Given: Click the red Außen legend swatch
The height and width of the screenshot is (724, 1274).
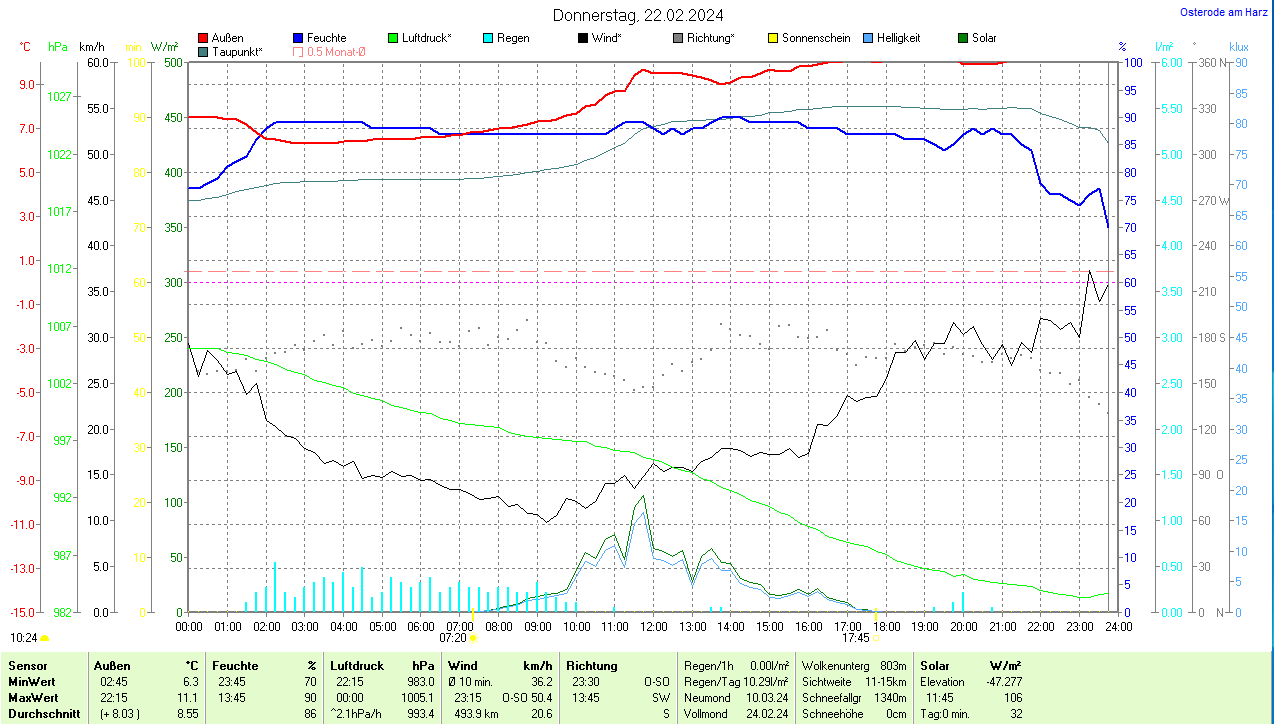Looking at the screenshot, I should [x=203, y=38].
